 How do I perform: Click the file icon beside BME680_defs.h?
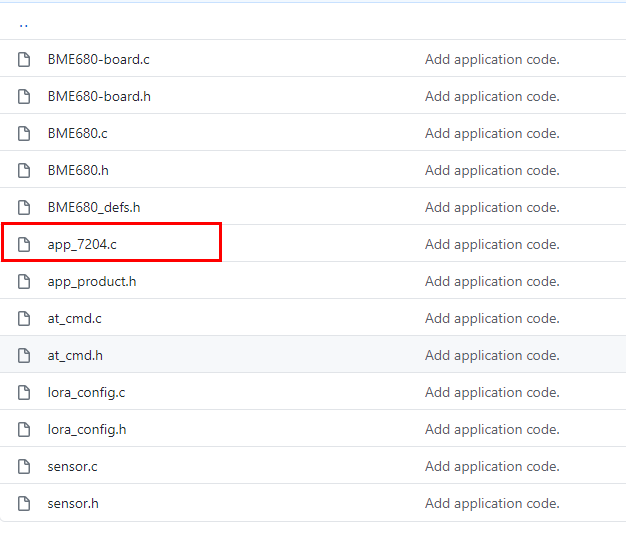24,208
